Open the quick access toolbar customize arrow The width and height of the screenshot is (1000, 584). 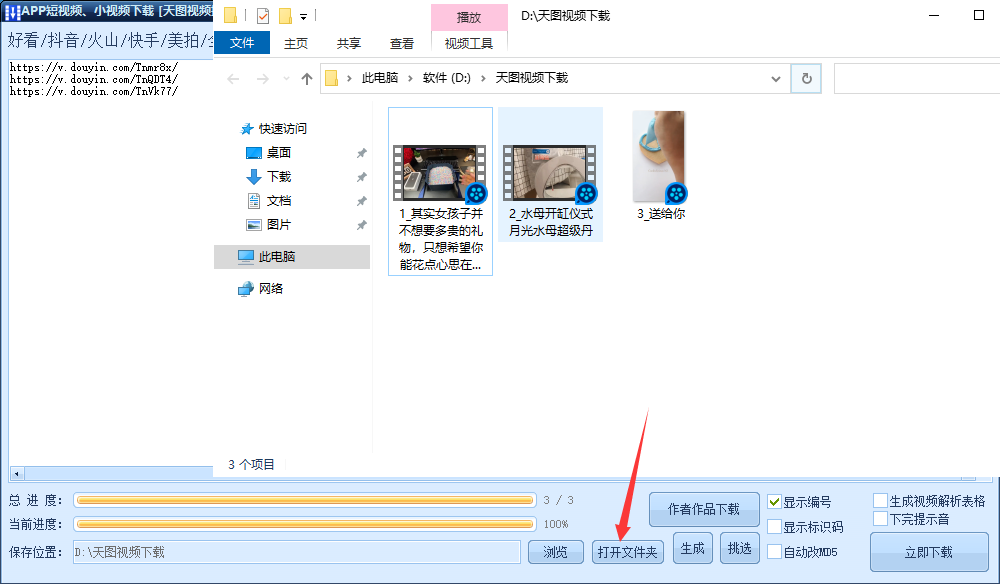(x=304, y=16)
